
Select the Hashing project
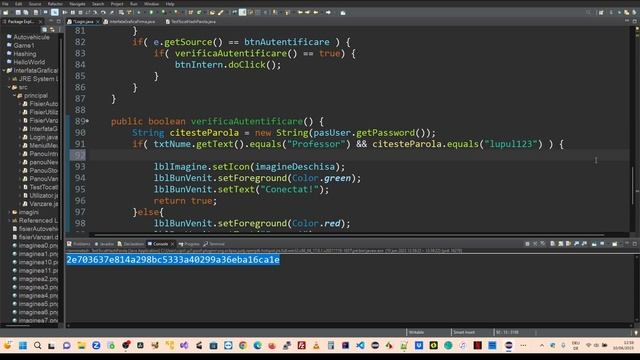click(x=24, y=54)
